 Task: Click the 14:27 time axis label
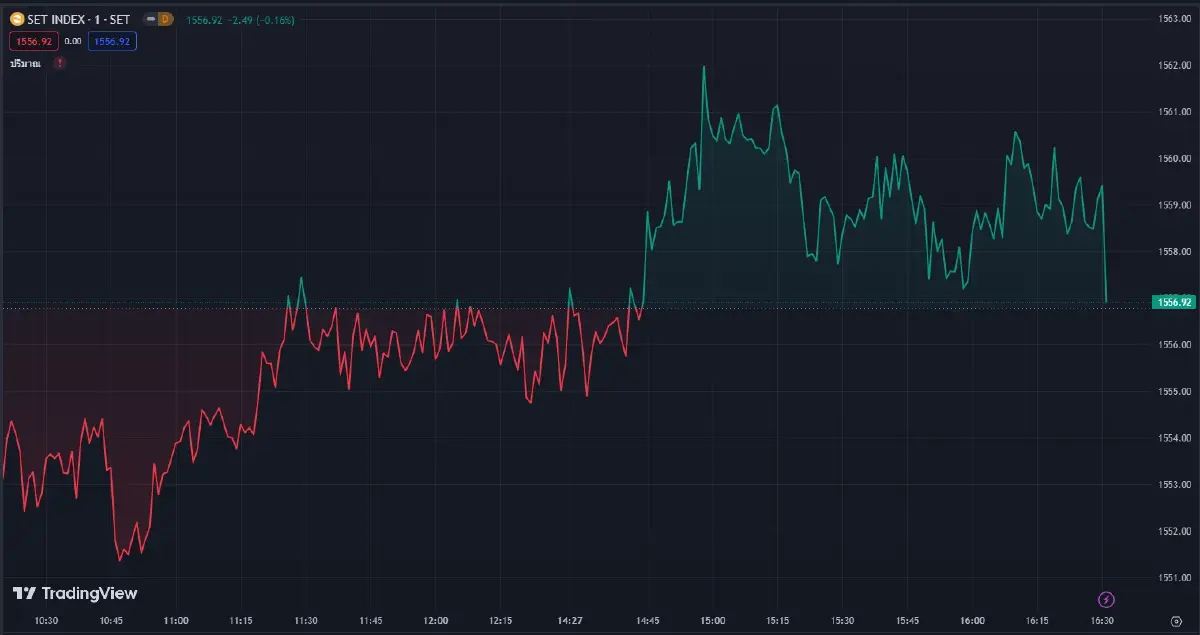tap(570, 621)
